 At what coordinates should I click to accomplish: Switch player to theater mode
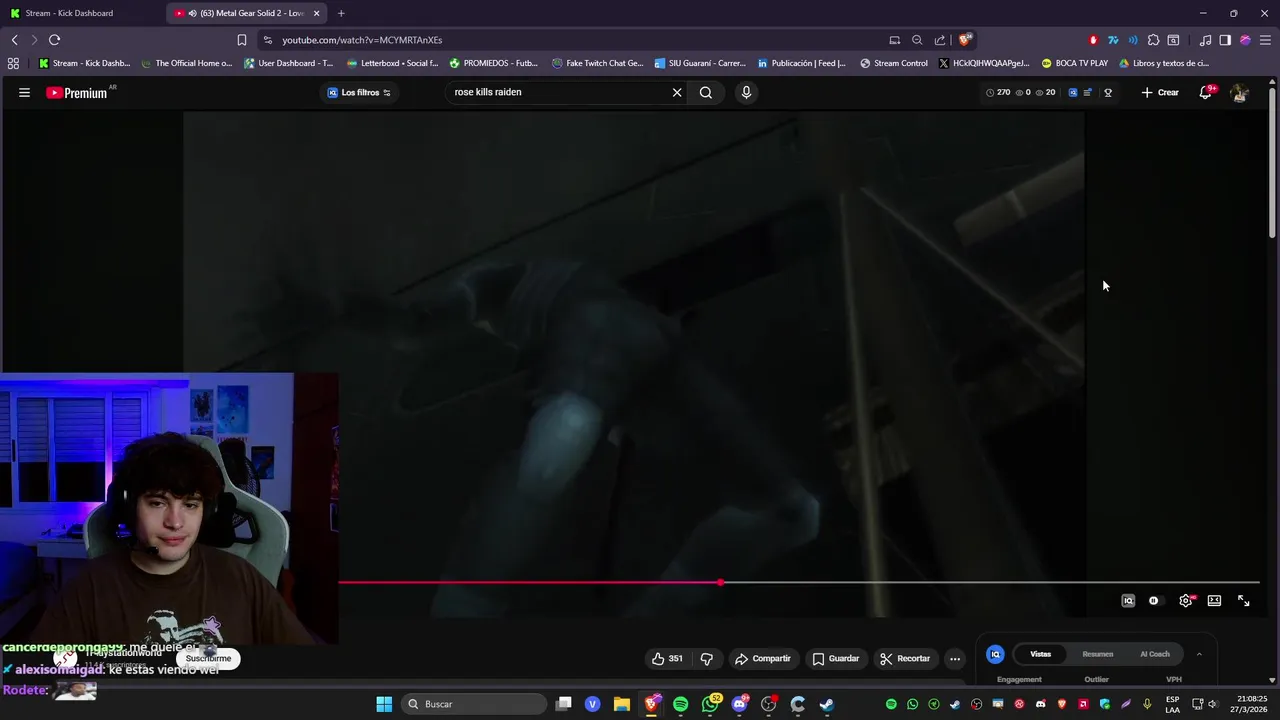[x=1214, y=601]
